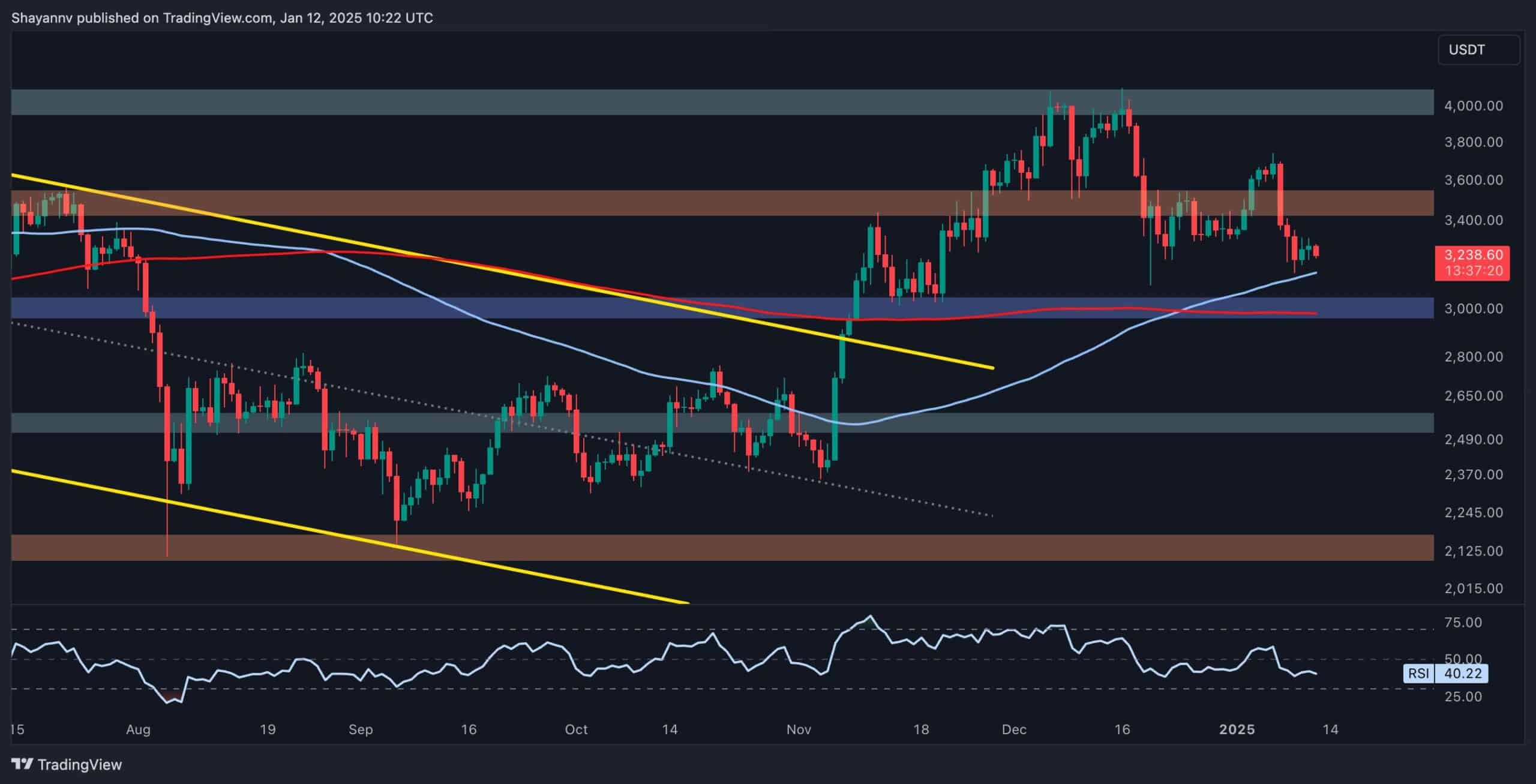This screenshot has width=1536, height=784.
Task: Click the Nov date marker
Action: point(799,730)
